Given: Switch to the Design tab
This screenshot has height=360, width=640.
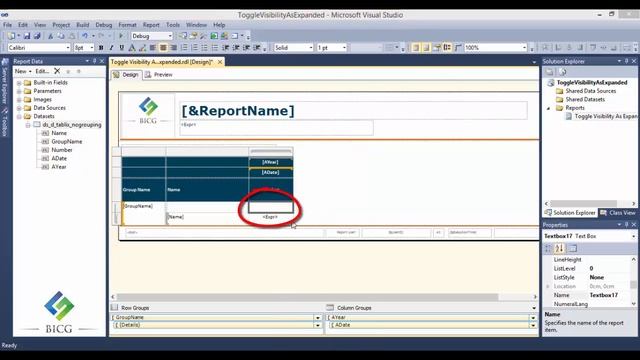Looking at the screenshot, I should click(x=126, y=75).
